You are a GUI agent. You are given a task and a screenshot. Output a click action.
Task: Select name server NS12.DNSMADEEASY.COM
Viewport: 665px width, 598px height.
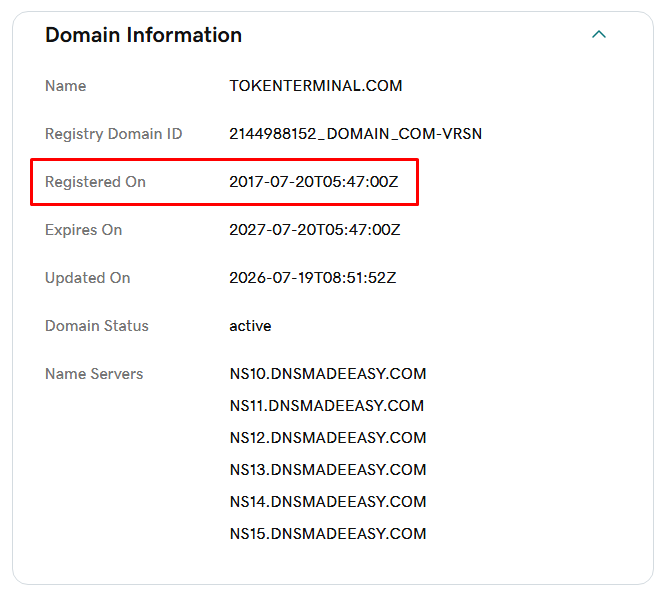point(328,438)
